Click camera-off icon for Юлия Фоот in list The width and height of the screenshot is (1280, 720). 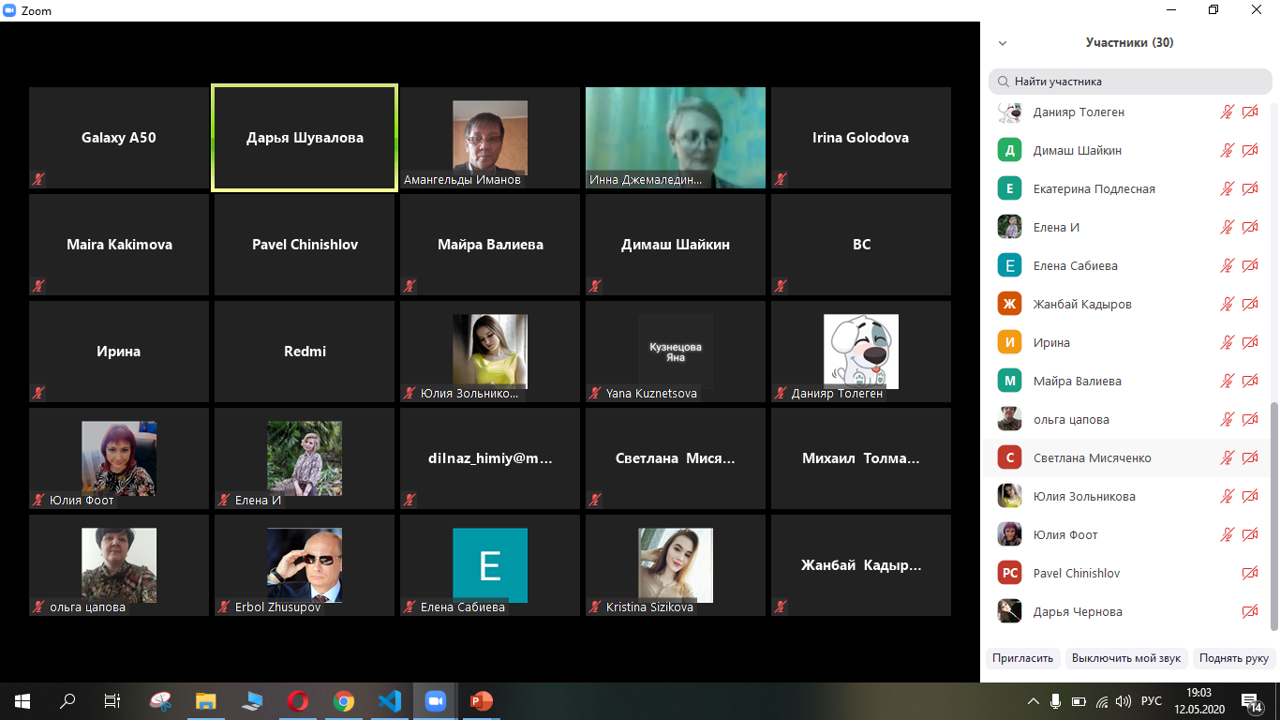tap(1250, 535)
